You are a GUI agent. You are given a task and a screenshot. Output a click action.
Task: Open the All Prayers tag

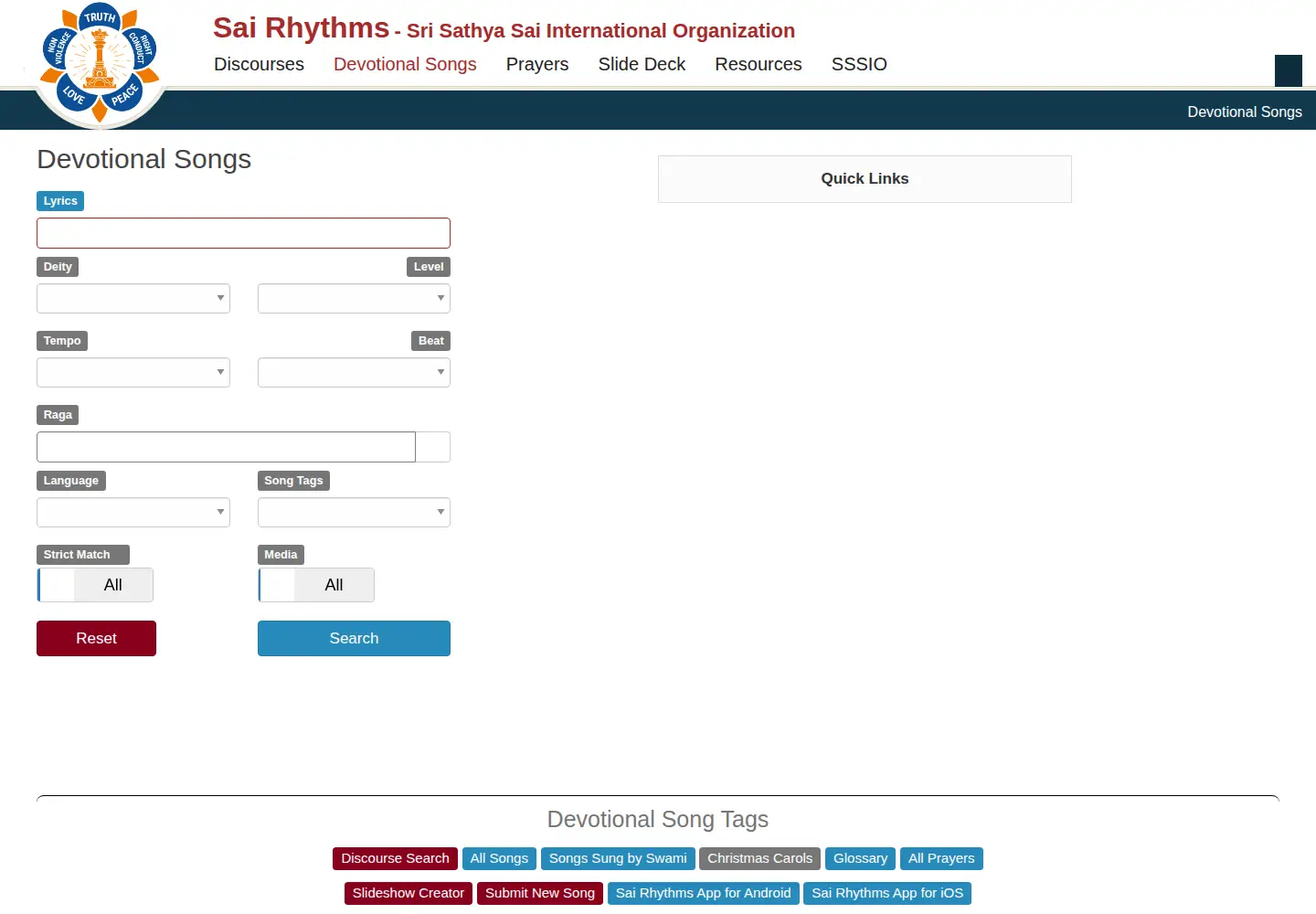[941, 858]
